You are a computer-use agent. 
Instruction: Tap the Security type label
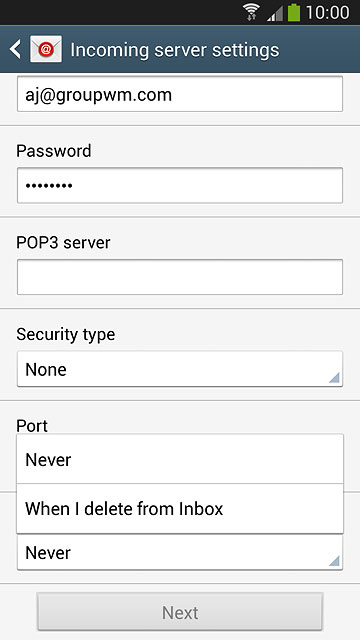[66, 335]
